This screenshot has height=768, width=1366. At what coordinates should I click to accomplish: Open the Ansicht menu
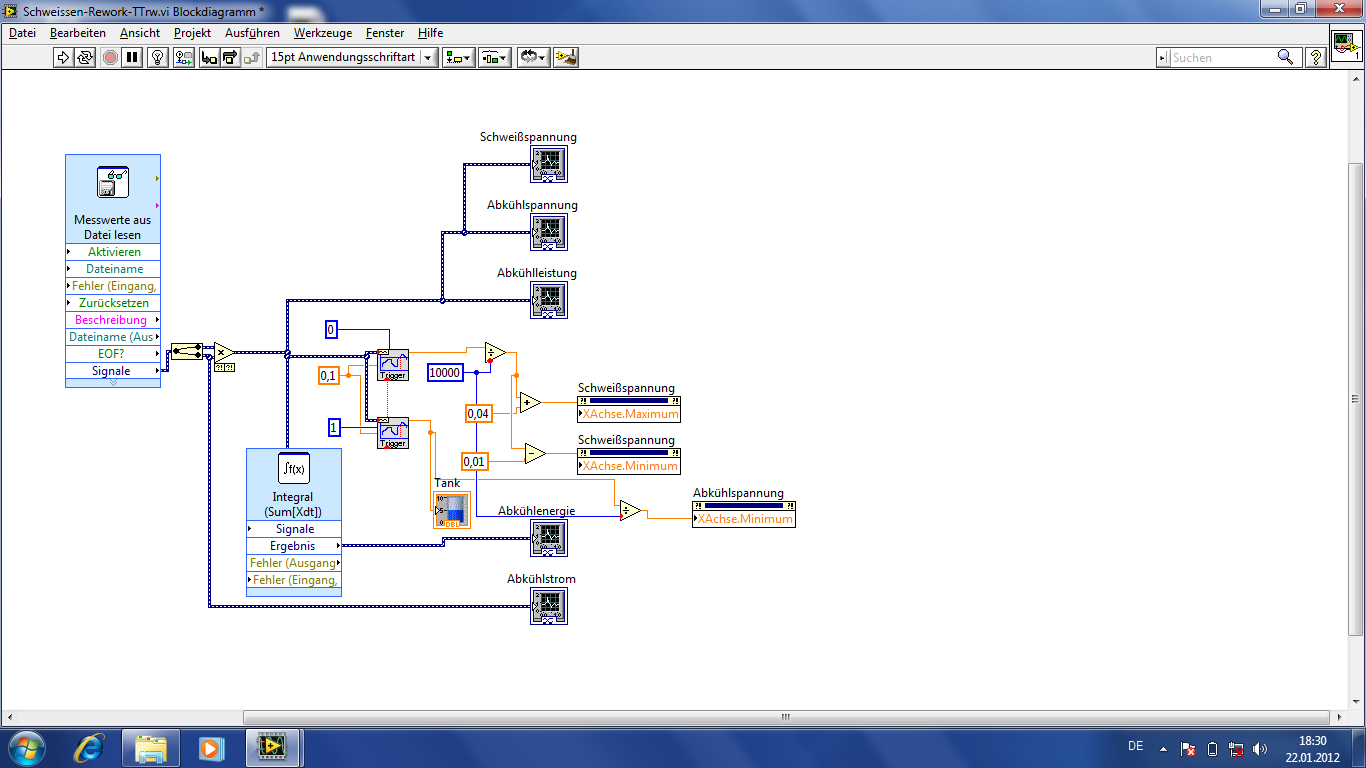140,33
